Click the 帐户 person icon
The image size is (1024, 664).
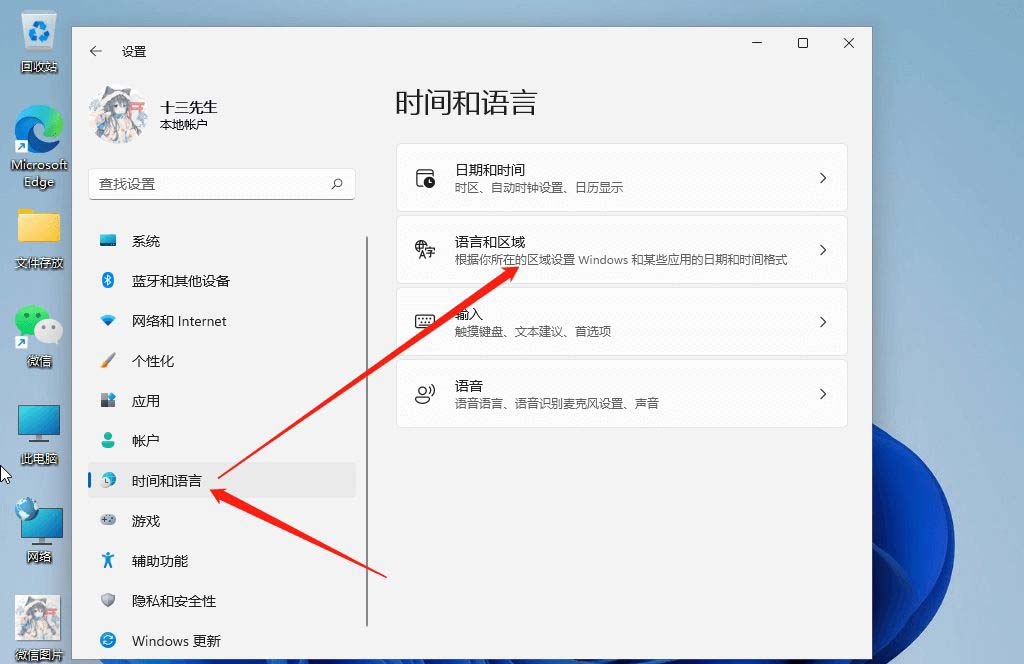click(x=108, y=440)
